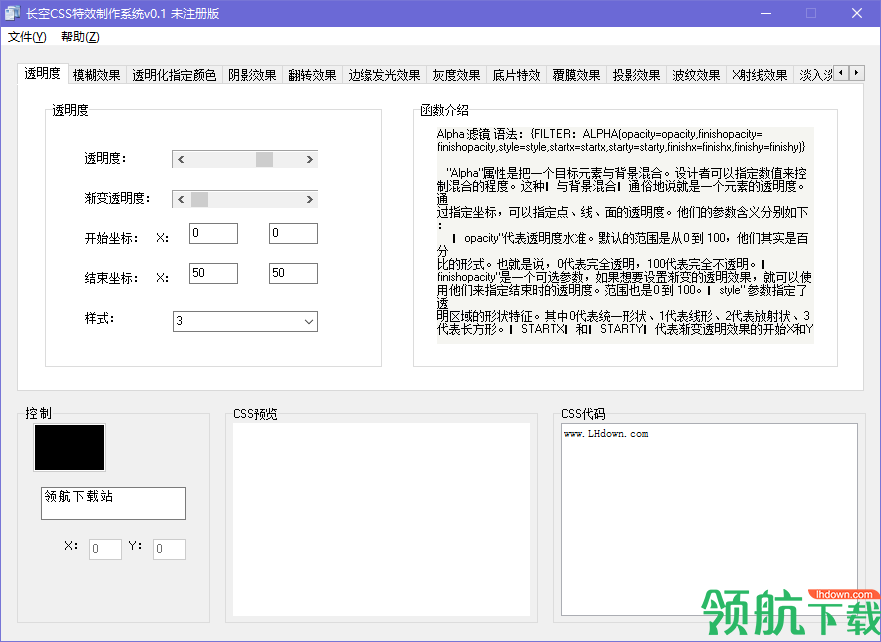Switch to the 边缘发光效果 tab
The image size is (881, 642).
coord(384,75)
